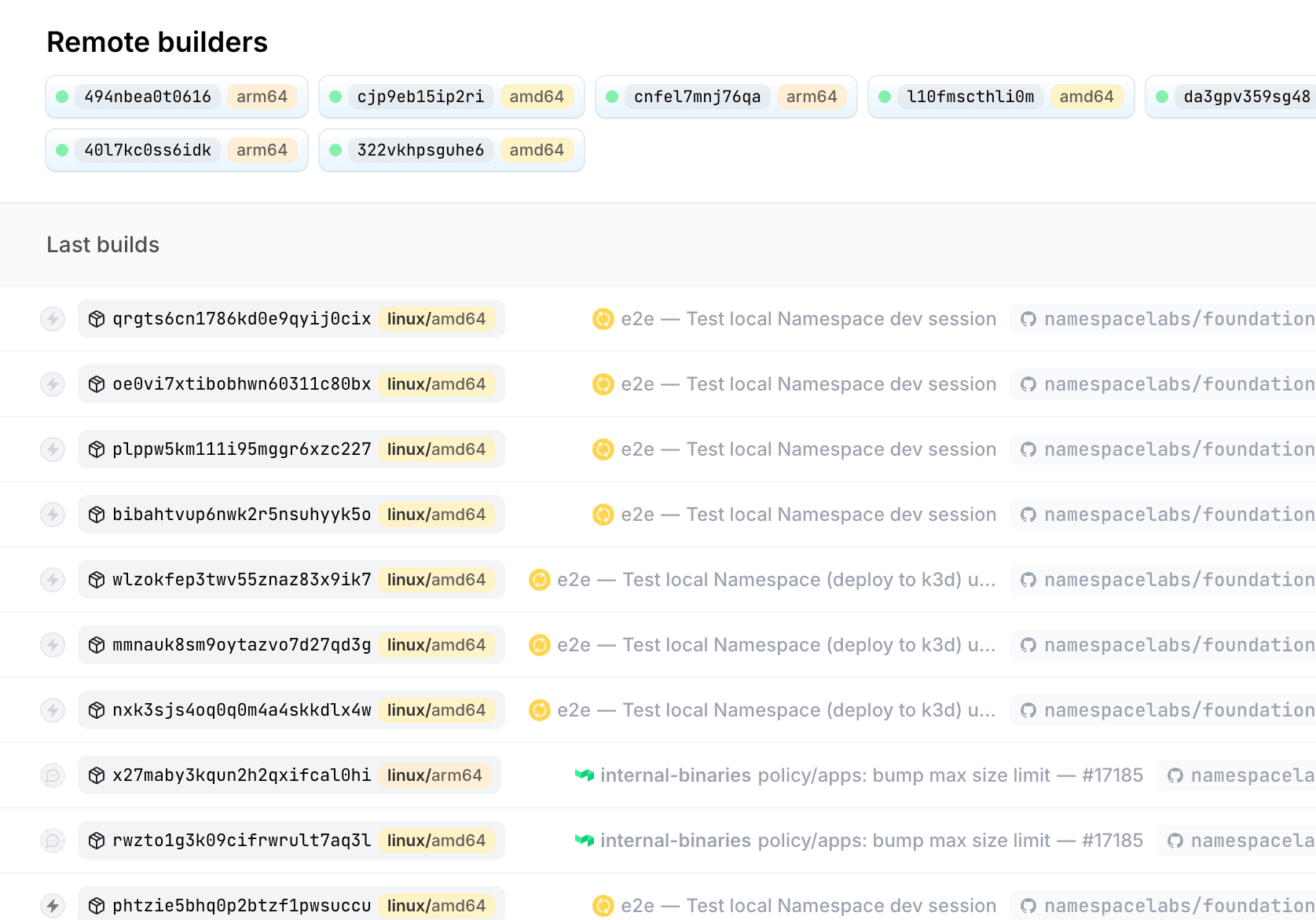Viewport: 1316px width, 920px height.
Task: Select remote builder 40l7kc0ss6idk
Action: [177, 150]
